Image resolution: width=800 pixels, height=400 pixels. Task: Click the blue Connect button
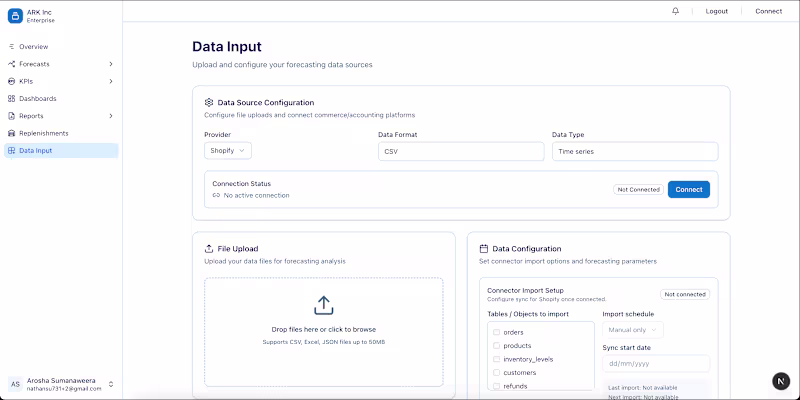(x=689, y=189)
